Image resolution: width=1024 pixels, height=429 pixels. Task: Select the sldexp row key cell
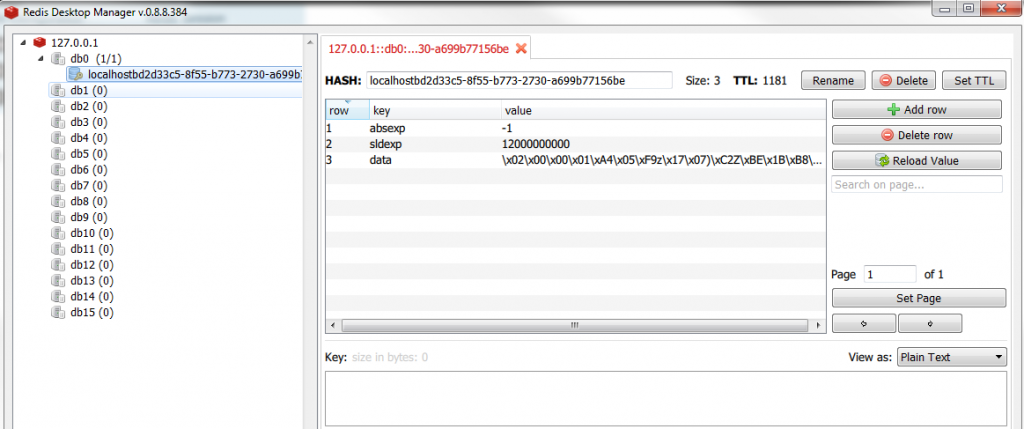pyautogui.click(x=435, y=144)
